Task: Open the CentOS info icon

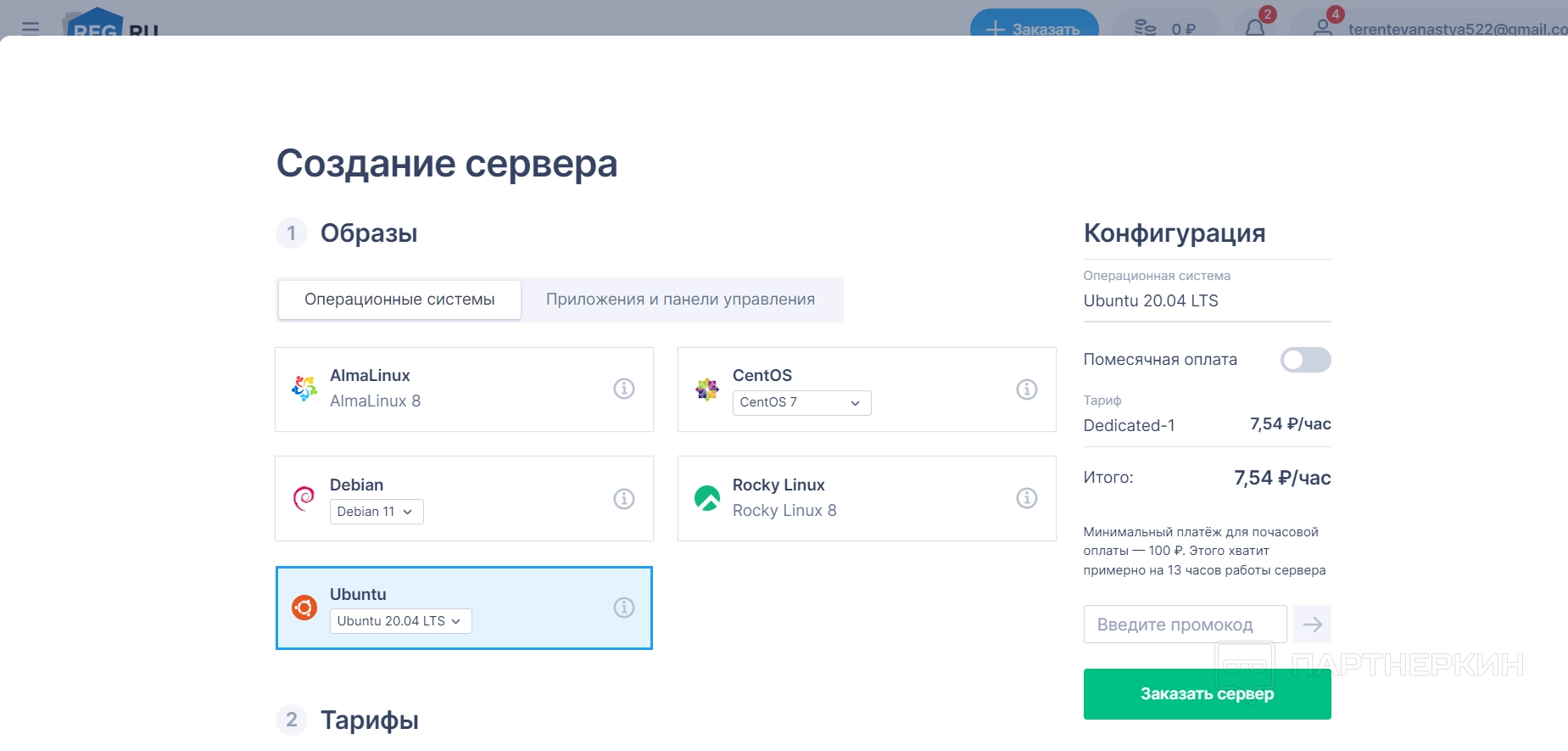Action: click(1027, 390)
